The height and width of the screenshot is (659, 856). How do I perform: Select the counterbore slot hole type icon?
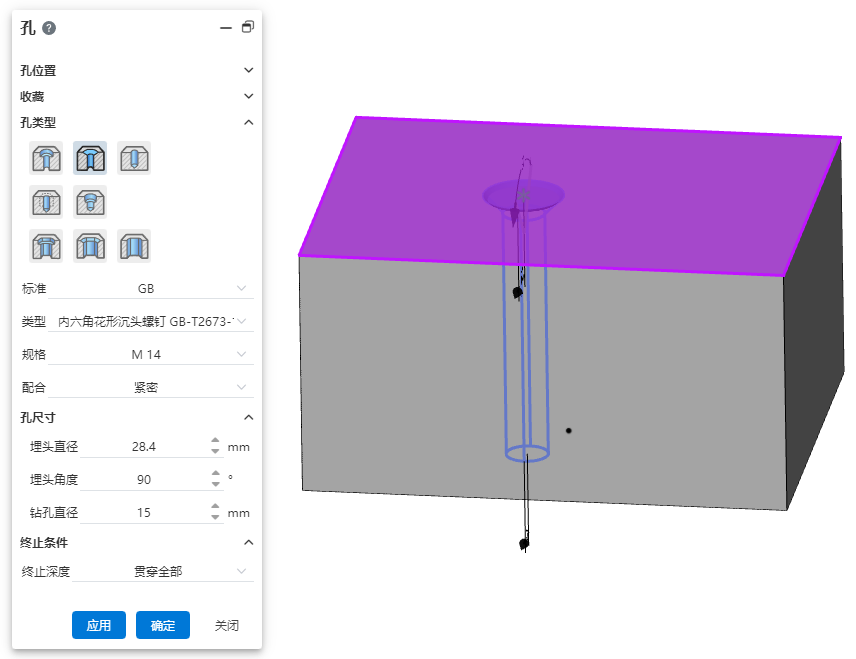point(46,246)
